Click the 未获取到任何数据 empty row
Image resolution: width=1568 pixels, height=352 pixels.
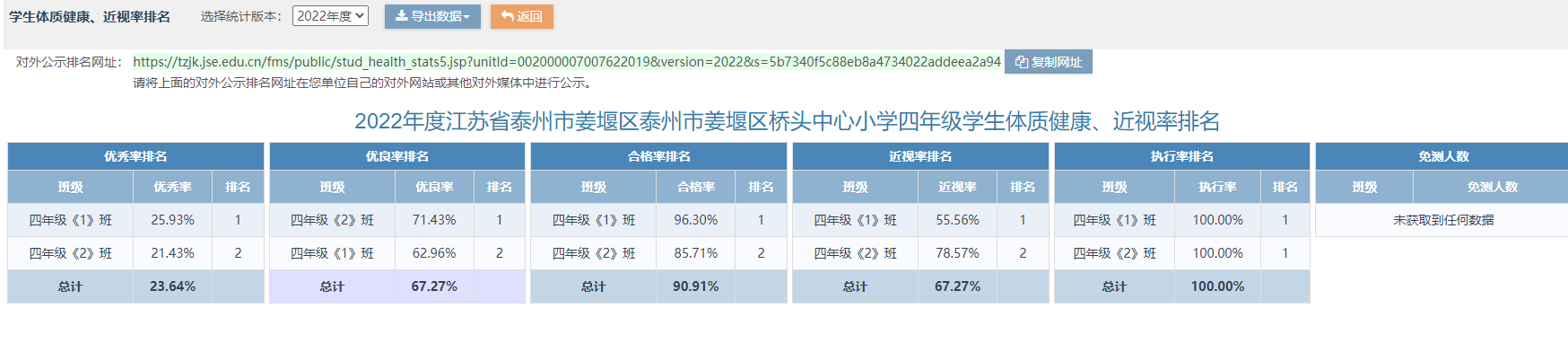pos(1442,220)
